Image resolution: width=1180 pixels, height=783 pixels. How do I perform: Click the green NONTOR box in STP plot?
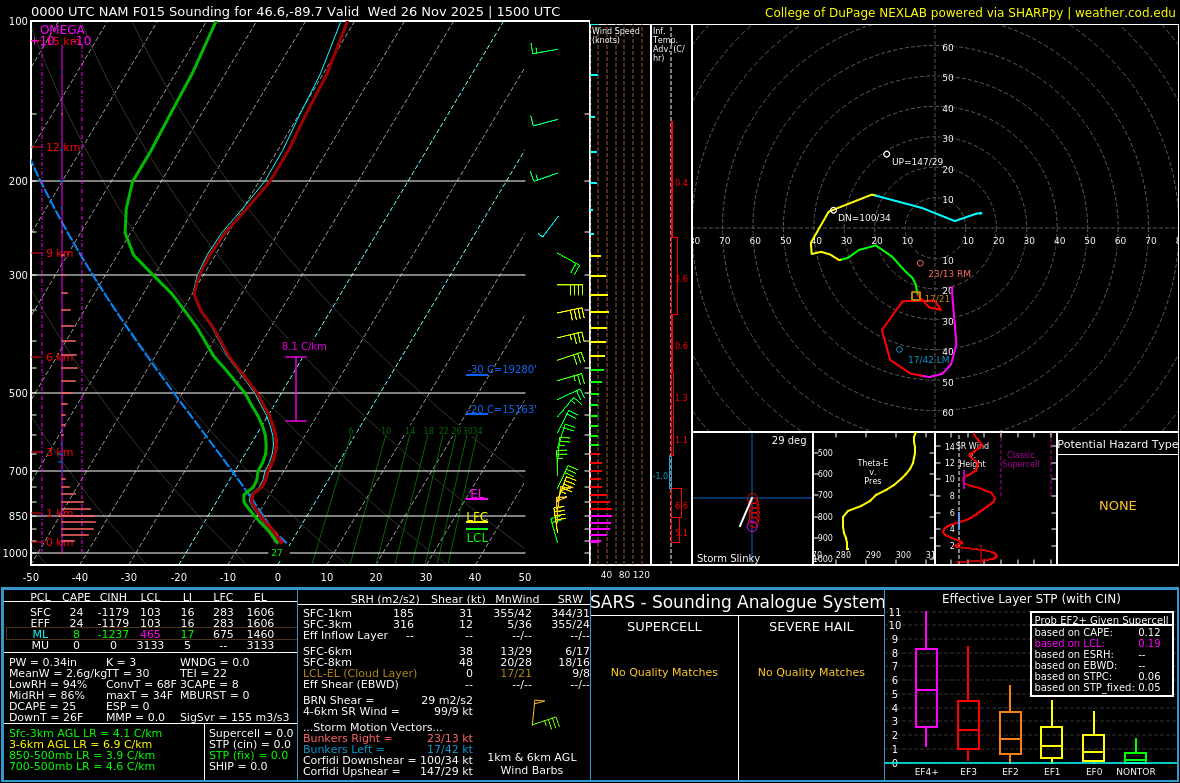click(1136, 757)
